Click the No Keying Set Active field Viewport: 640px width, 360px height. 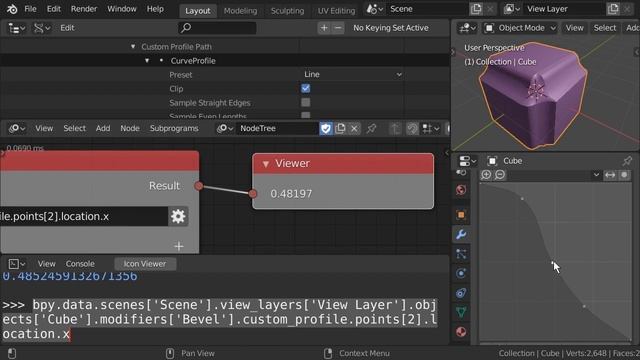(391, 28)
